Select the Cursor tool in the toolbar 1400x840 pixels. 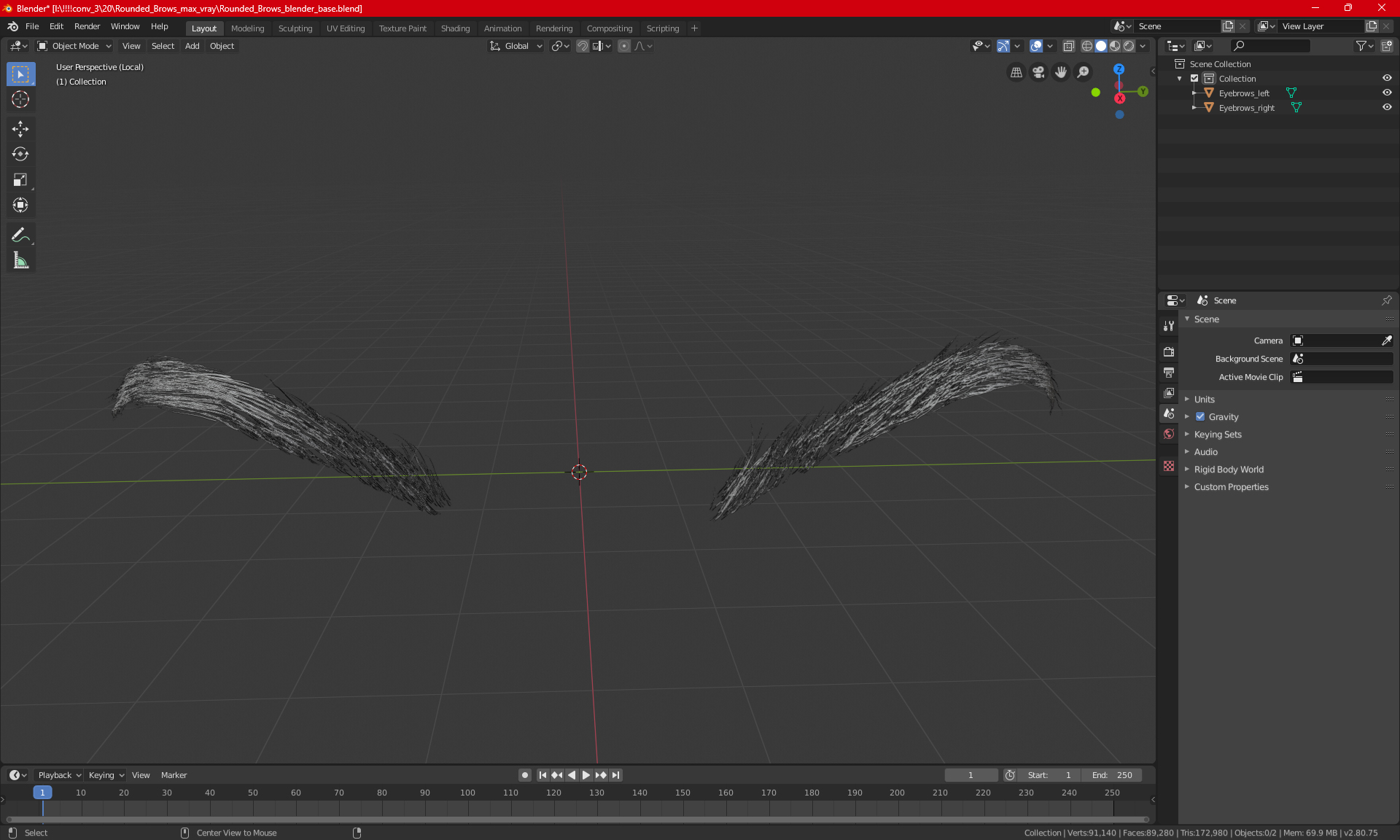[20, 100]
